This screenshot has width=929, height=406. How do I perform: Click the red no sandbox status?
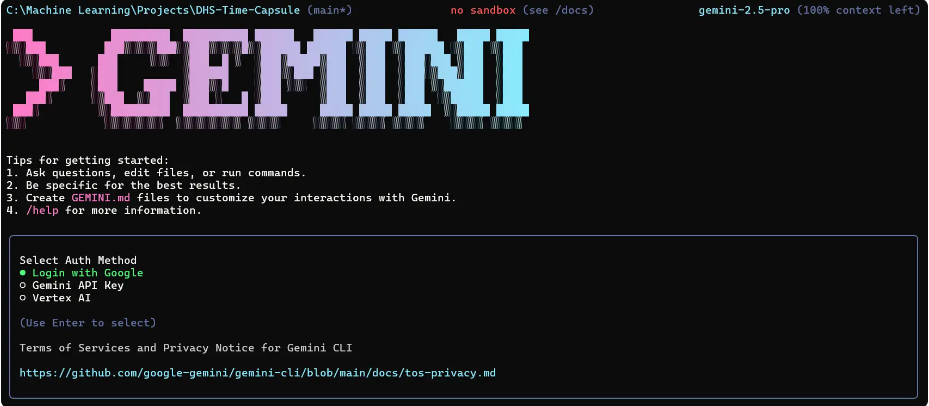483,11
